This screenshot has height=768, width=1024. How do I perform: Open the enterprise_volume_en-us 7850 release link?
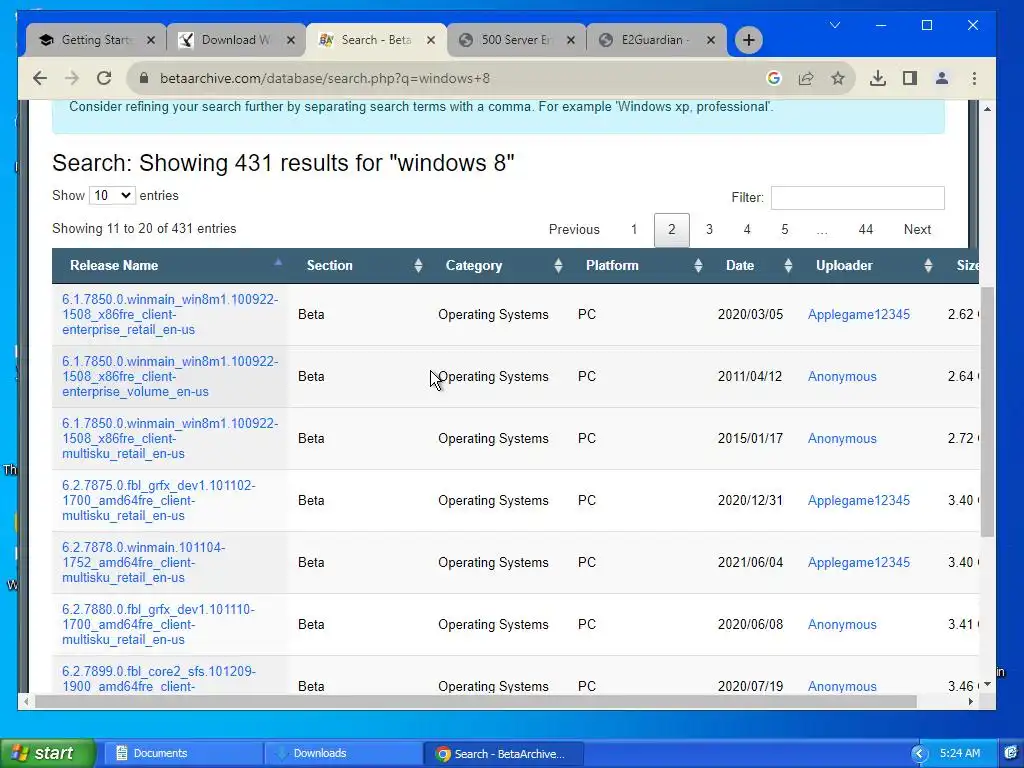coord(170,377)
